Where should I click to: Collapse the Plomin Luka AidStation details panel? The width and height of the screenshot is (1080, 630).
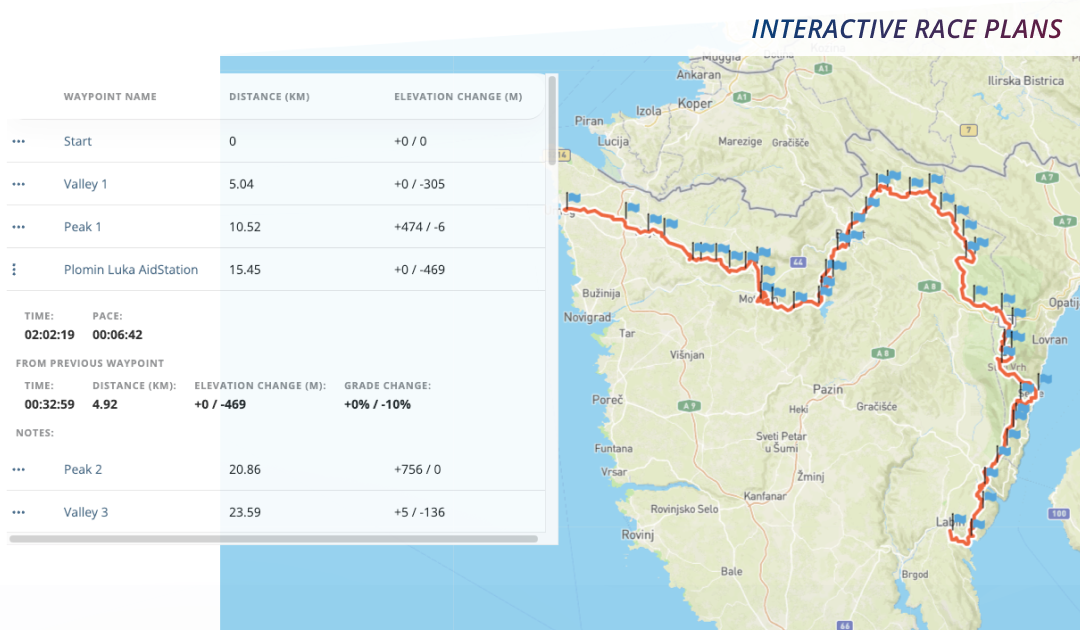(x=14, y=269)
